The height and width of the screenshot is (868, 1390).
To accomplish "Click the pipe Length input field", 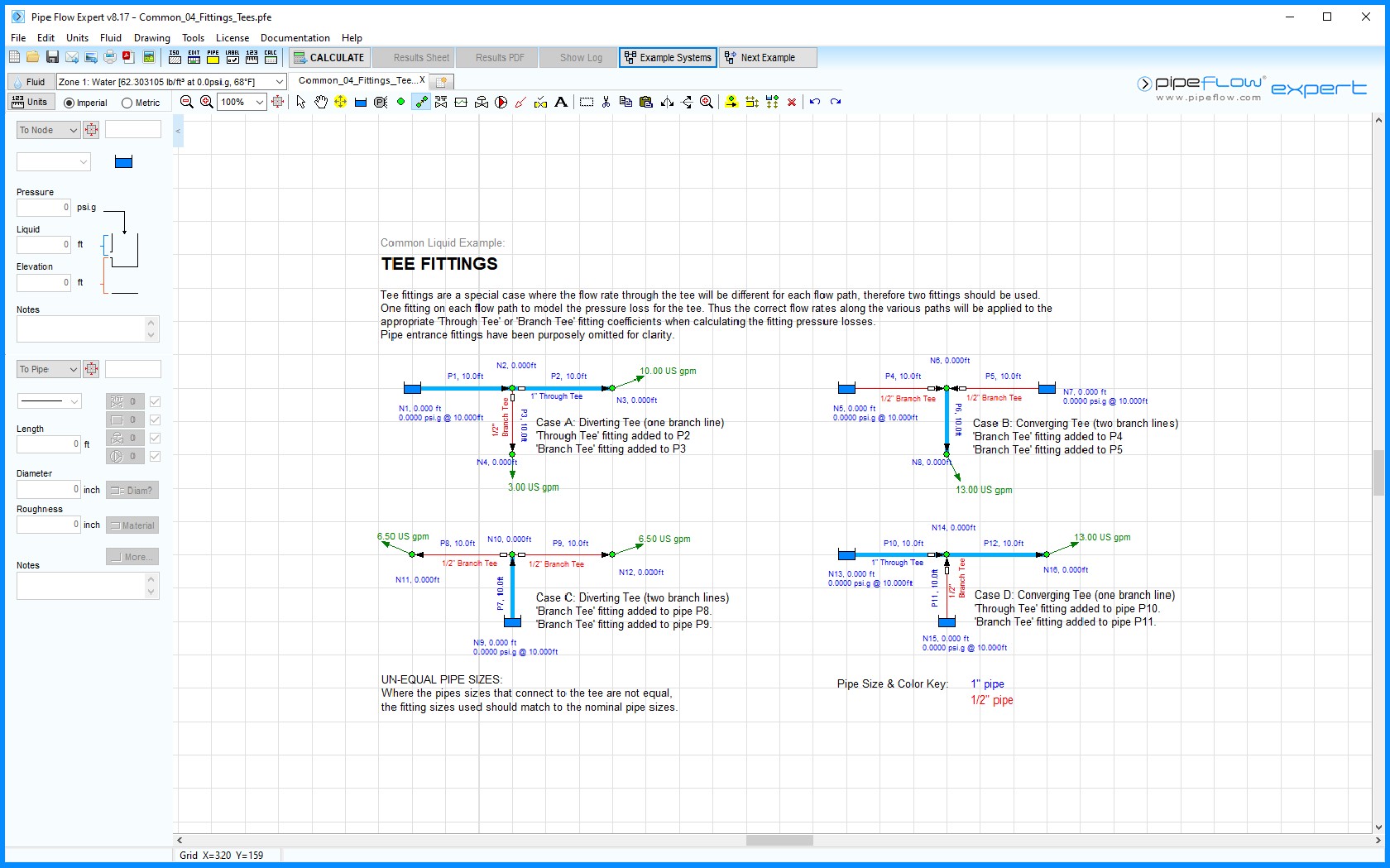I will point(49,444).
